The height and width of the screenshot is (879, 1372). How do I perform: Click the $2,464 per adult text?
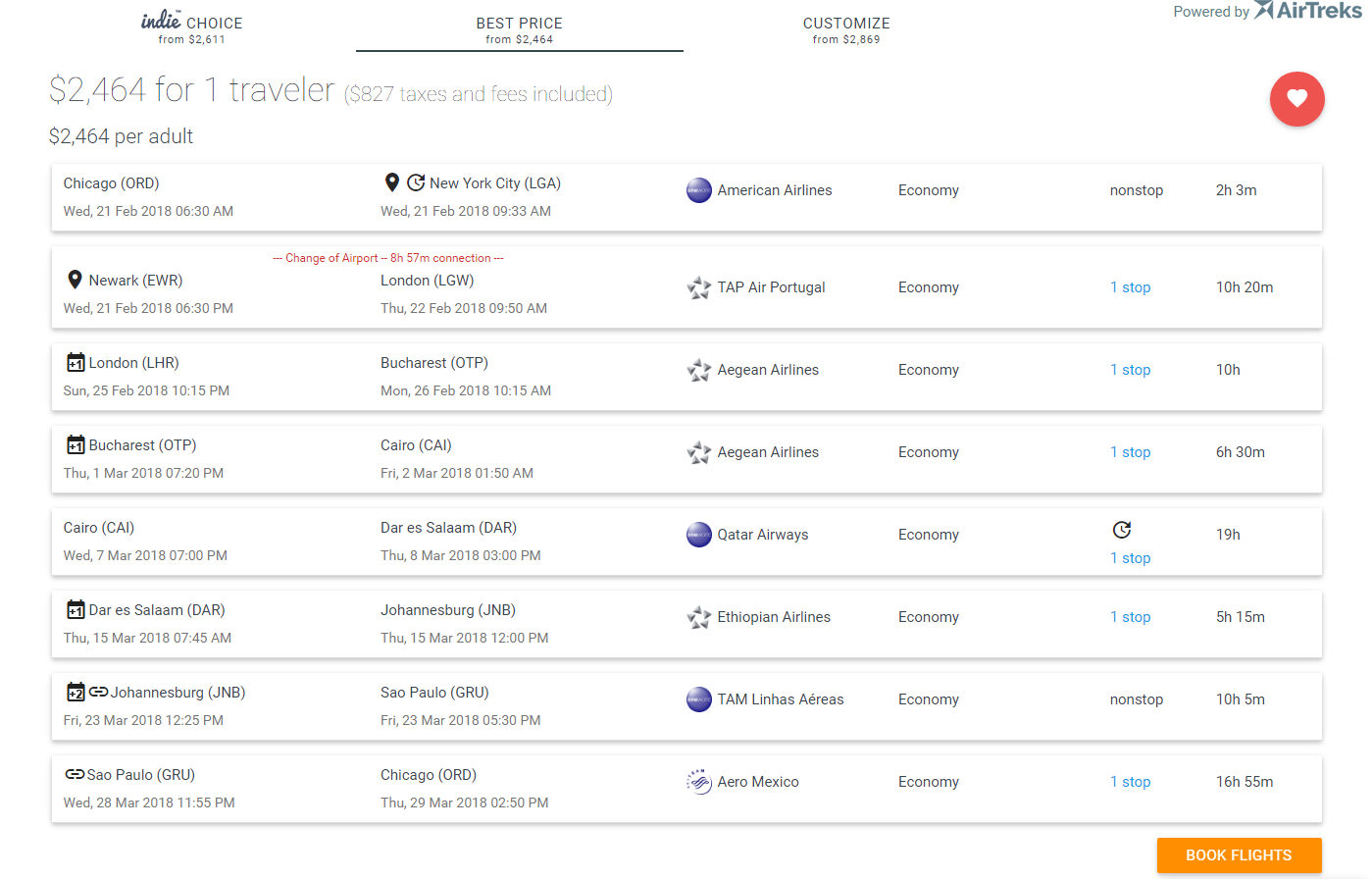pos(121,136)
